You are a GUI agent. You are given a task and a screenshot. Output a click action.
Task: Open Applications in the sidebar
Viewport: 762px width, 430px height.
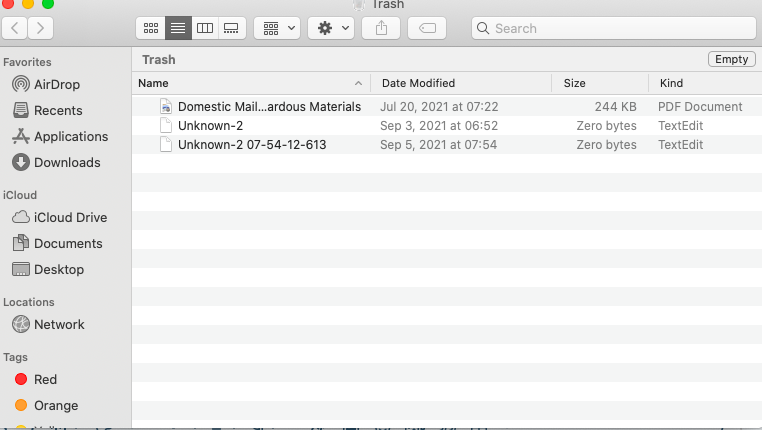tap(71, 136)
